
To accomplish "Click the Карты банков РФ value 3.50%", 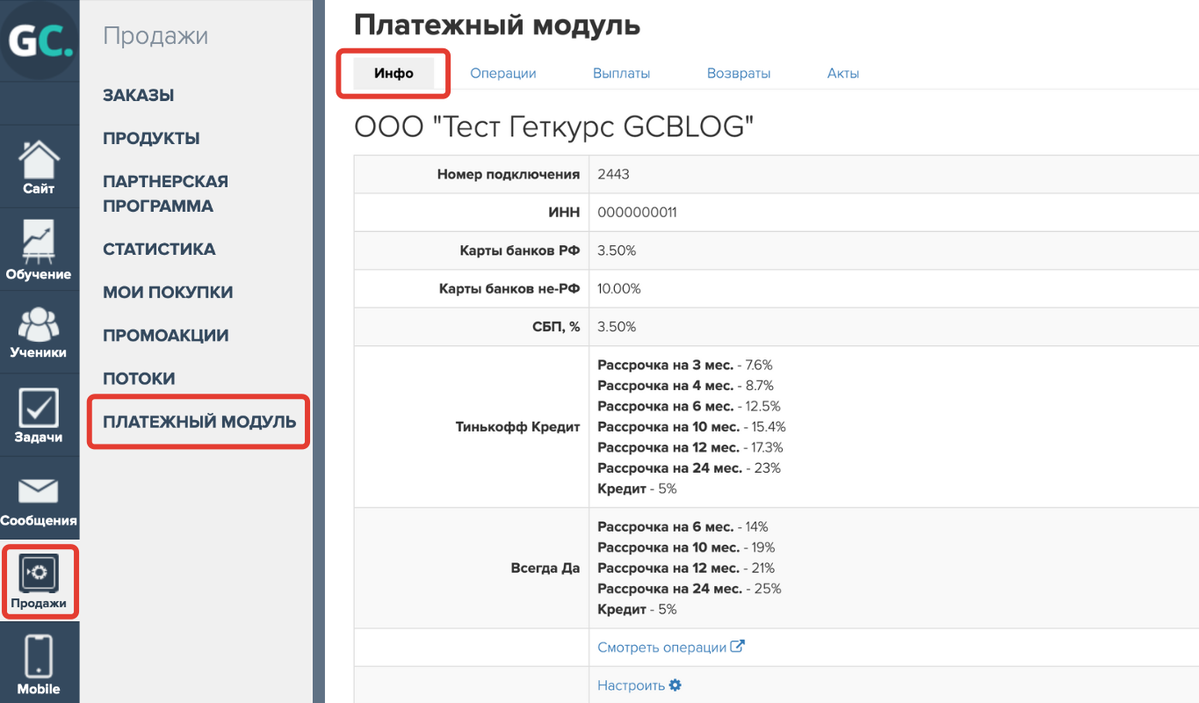I will [x=616, y=251].
